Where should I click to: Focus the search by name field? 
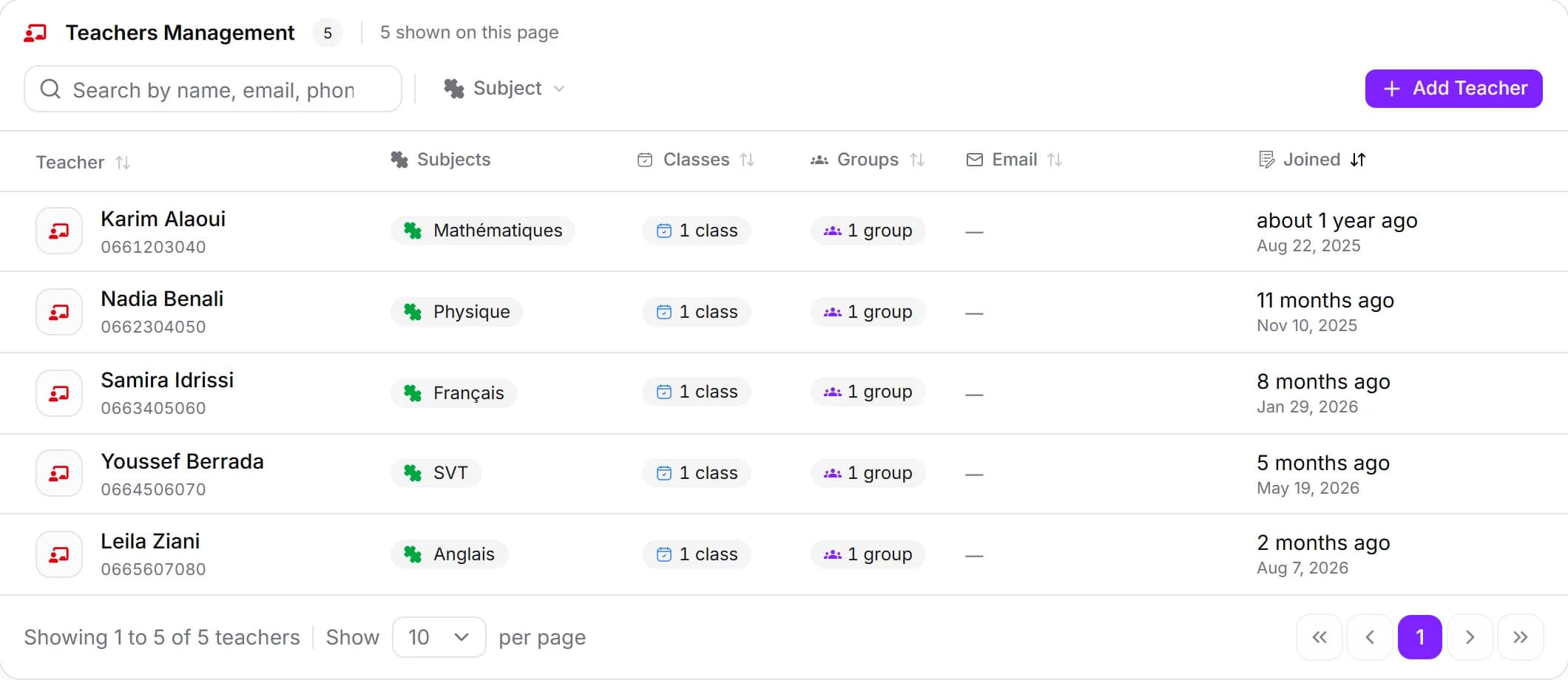213,89
